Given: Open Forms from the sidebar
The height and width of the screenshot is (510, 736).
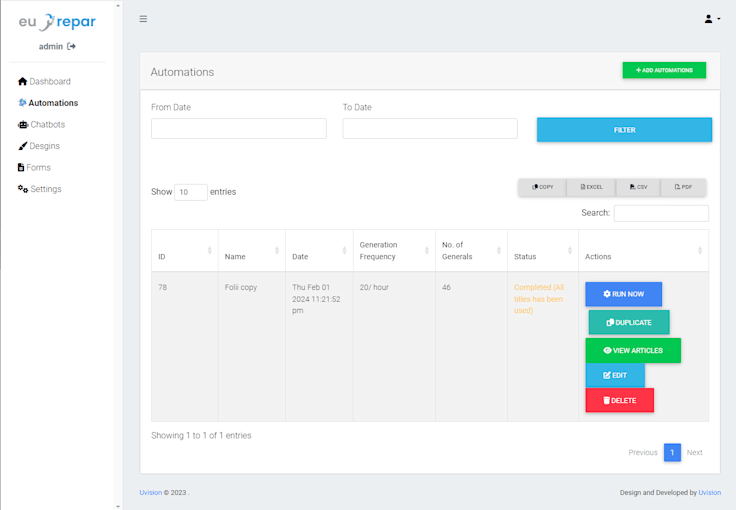Looking at the screenshot, I should tap(34, 167).
